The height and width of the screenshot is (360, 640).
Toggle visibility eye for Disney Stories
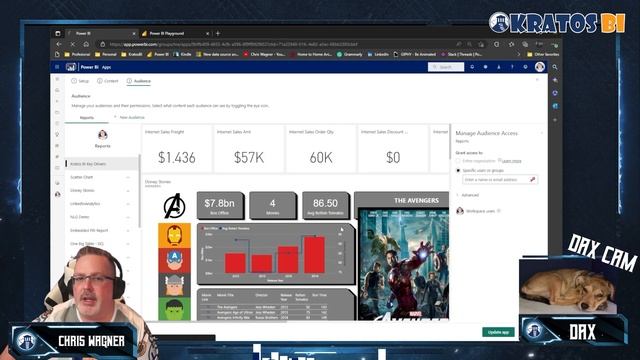[x=128, y=191]
